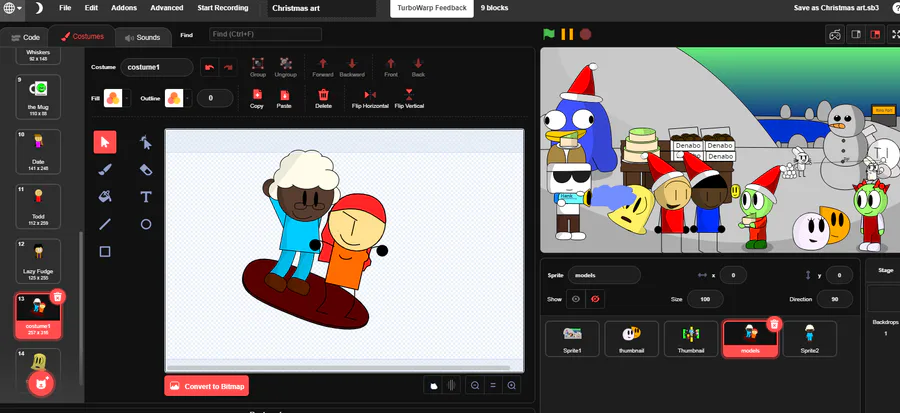
Task: Click the Ungroup icon
Action: coord(285,67)
